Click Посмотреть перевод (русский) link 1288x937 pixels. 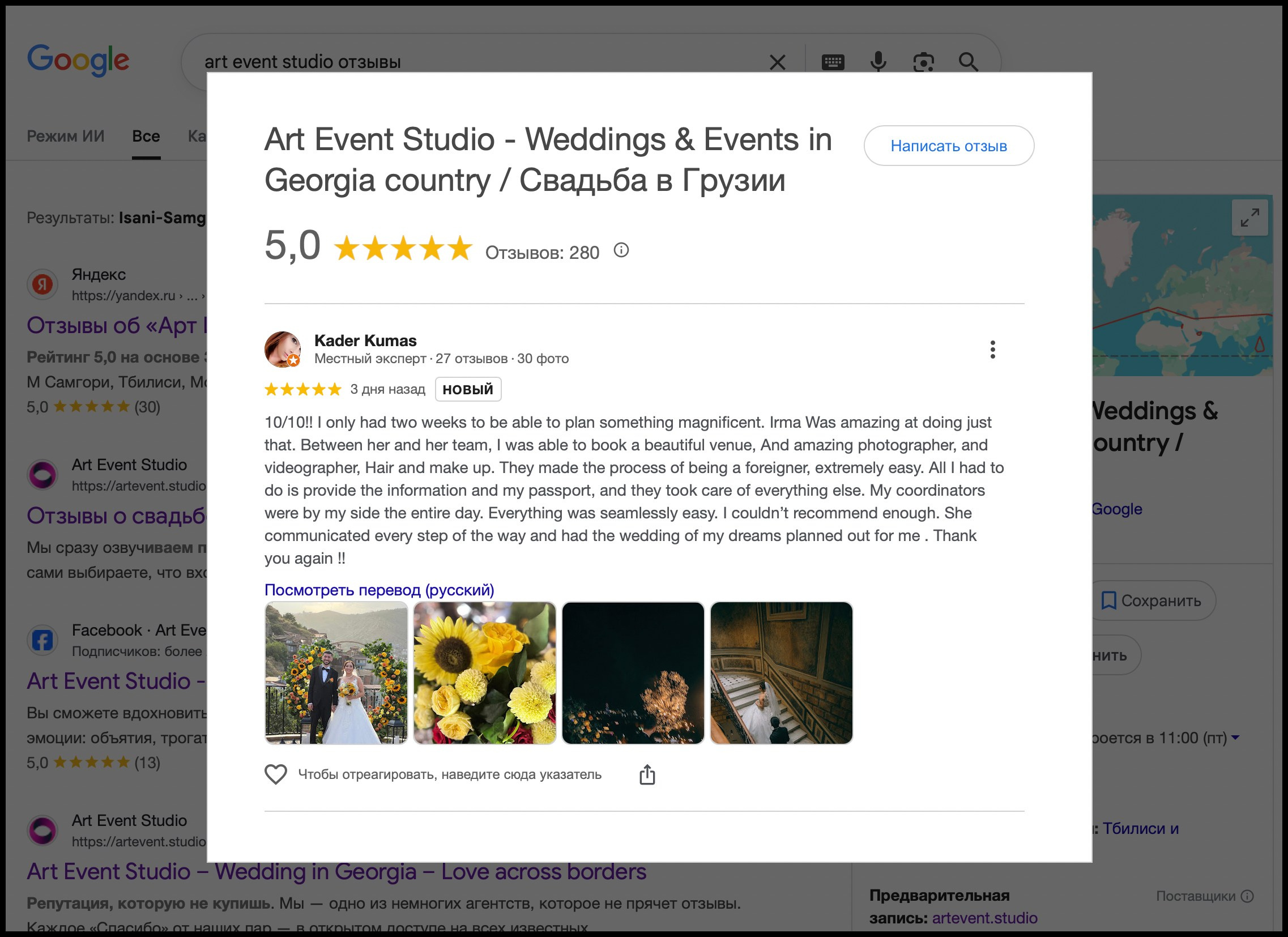point(379,590)
